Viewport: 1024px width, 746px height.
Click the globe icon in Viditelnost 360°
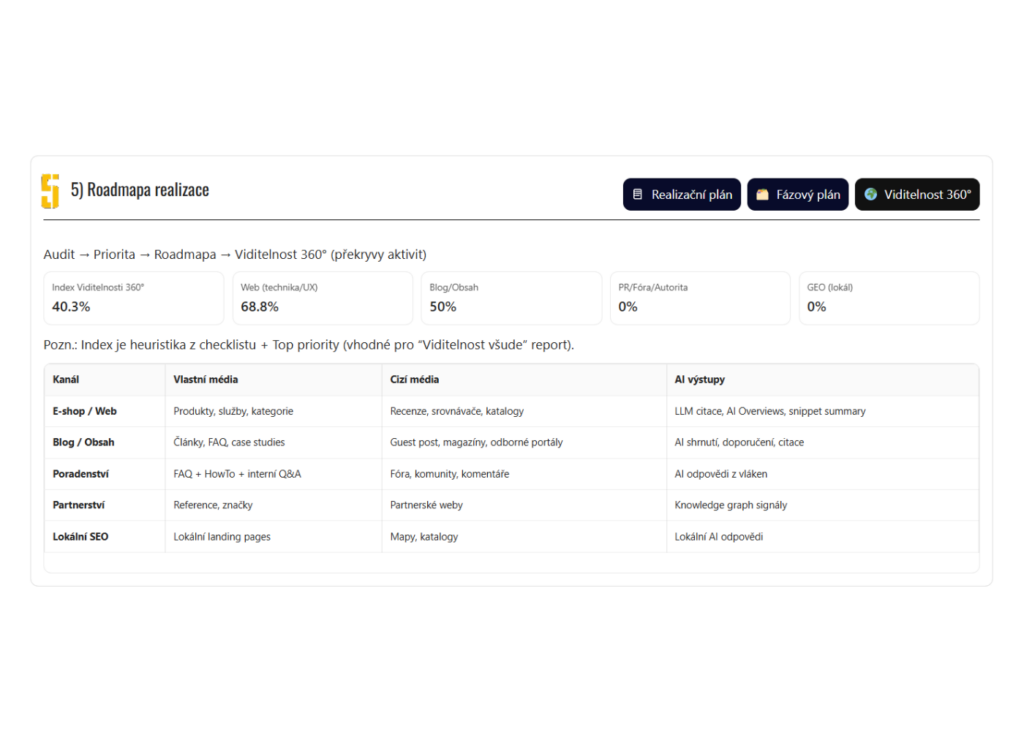point(871,194)
